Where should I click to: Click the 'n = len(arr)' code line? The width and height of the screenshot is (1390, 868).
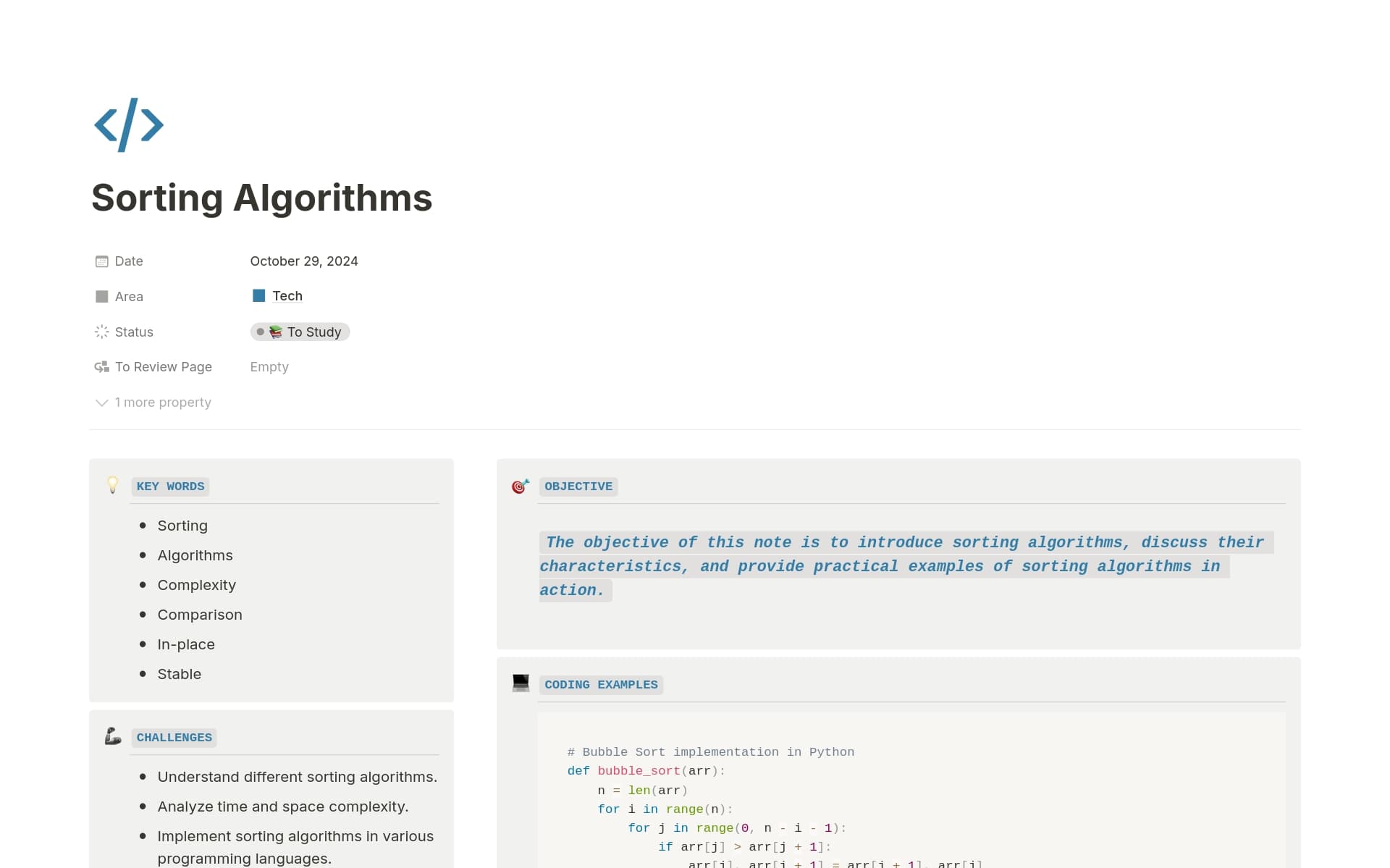point(643,791)
